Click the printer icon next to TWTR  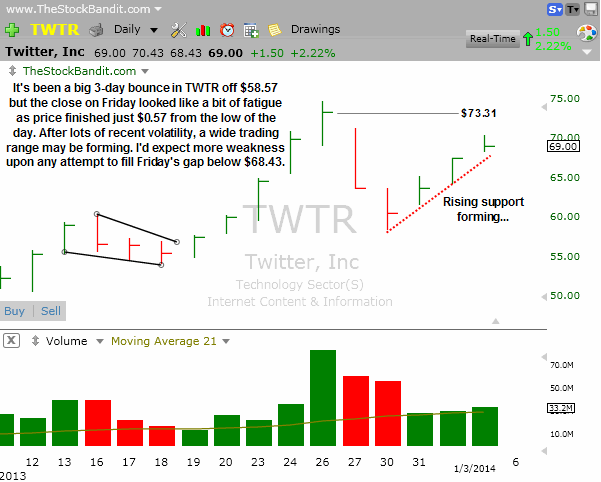coord(96,30)
